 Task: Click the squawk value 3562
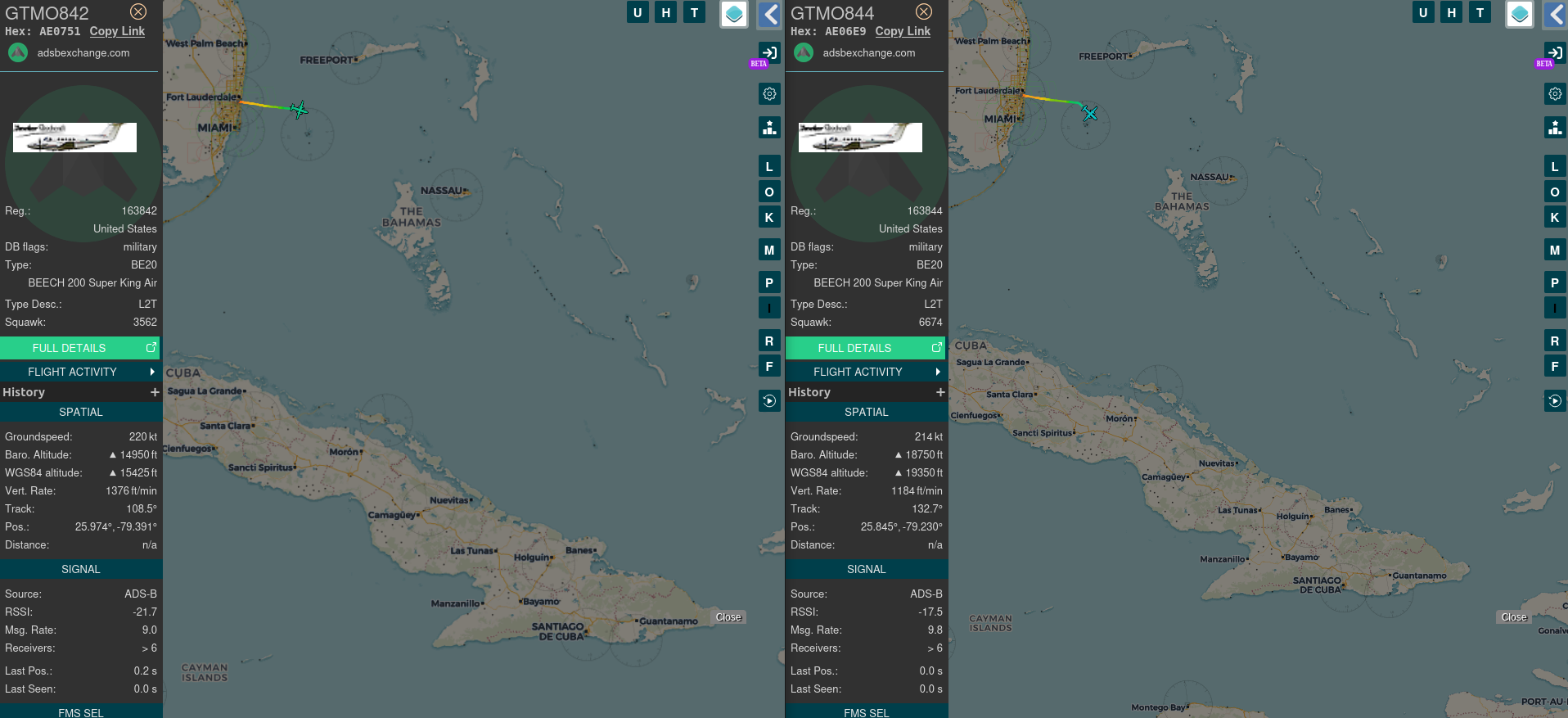(x=145, y=322)
